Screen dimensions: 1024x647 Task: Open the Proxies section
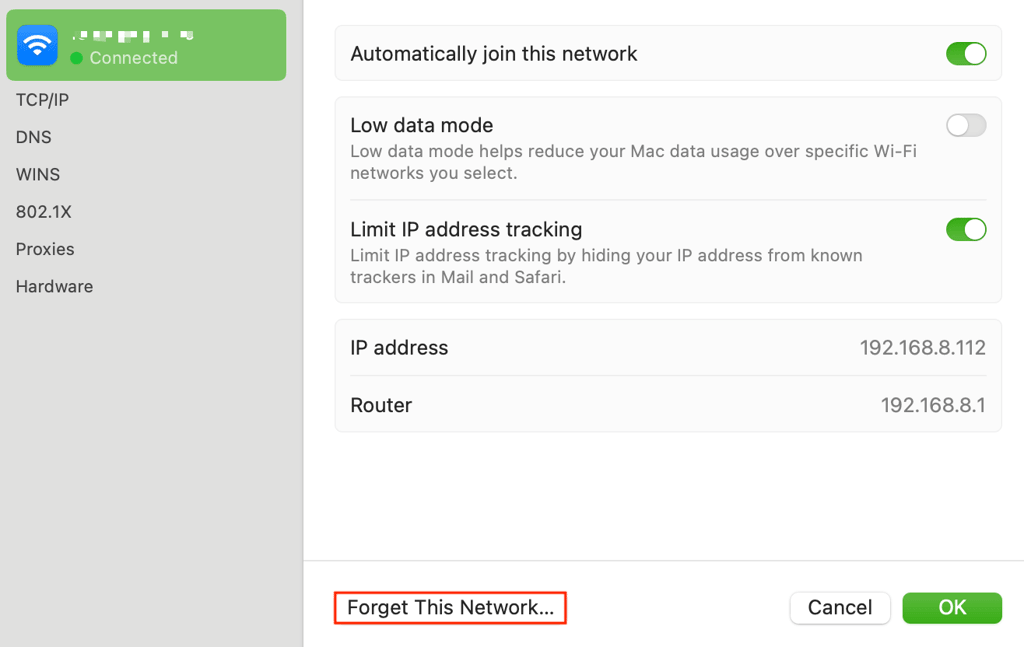[45, 249]
